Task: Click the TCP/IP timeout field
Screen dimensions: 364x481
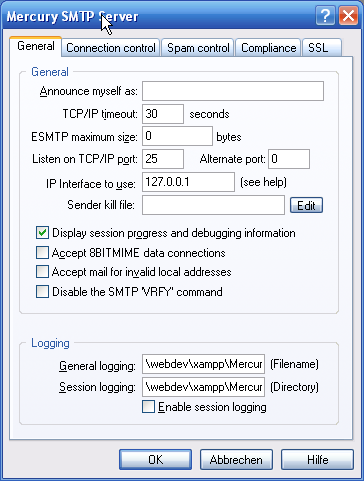Action: point(163,114)
